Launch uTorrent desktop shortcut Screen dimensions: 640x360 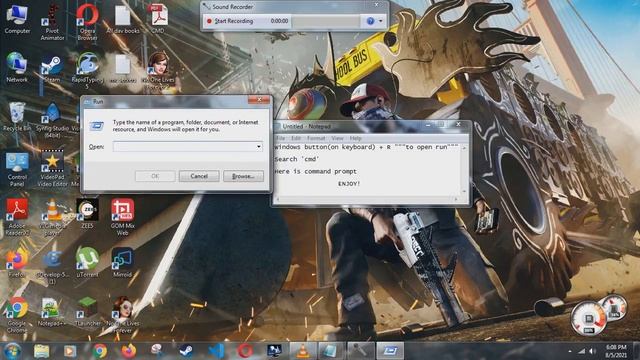coord(87,262)
